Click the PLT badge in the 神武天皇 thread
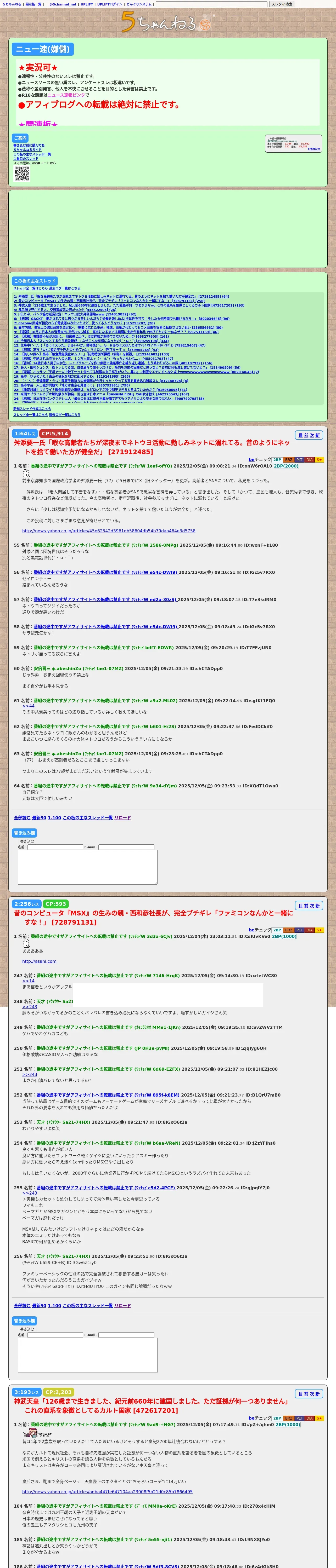Viewport: 336px width, 1568px height. [299, 1418]
